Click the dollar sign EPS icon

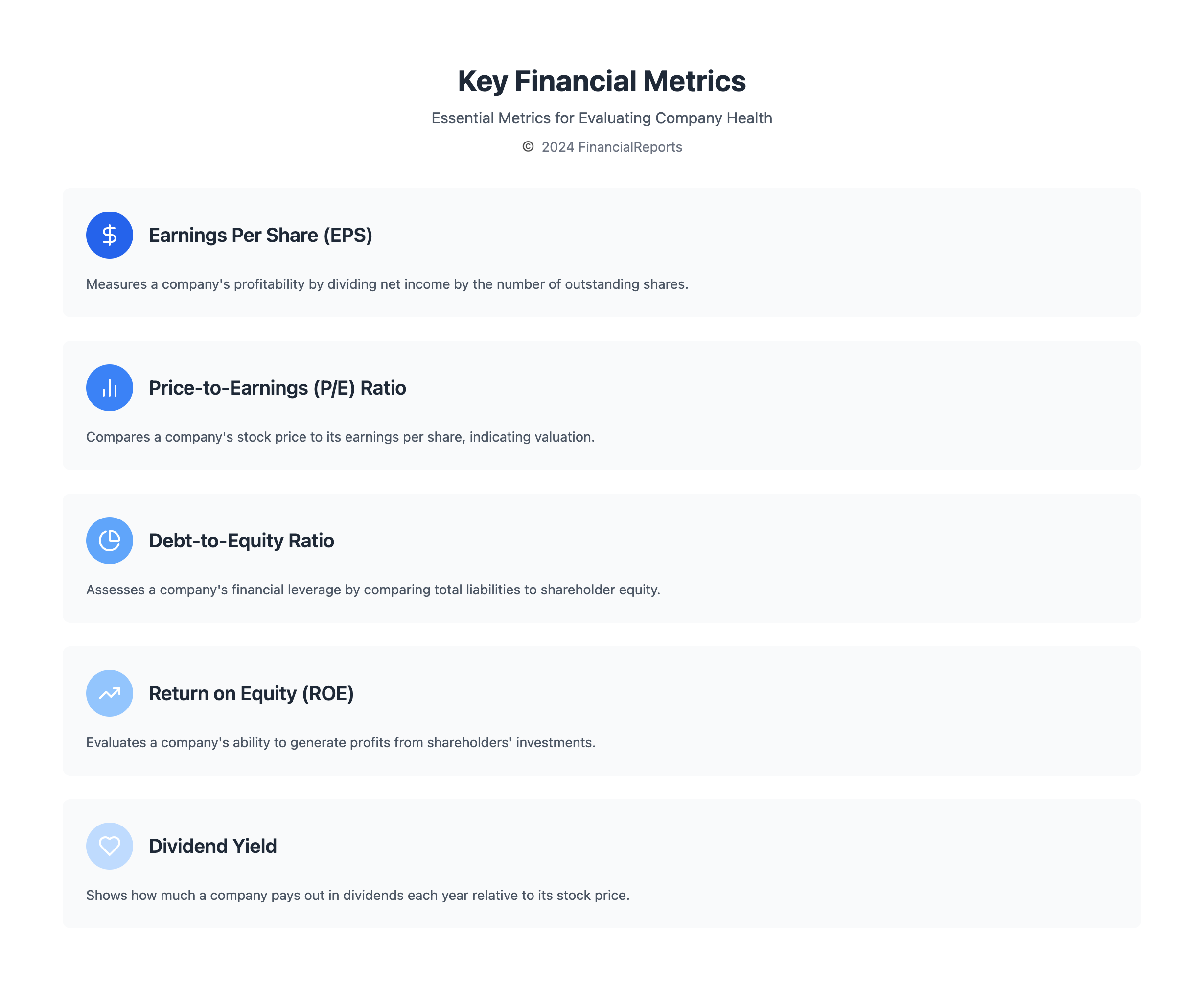(x=110, y=235)
